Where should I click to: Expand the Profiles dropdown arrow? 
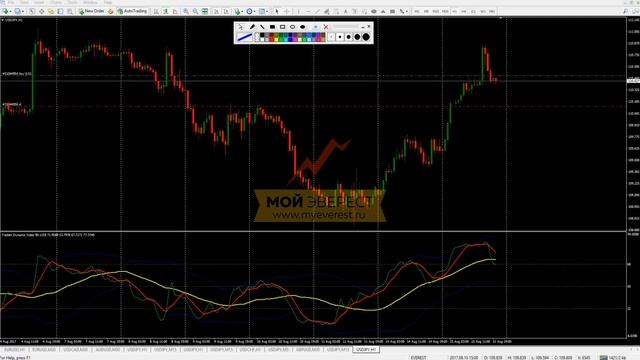click(23, 11)
